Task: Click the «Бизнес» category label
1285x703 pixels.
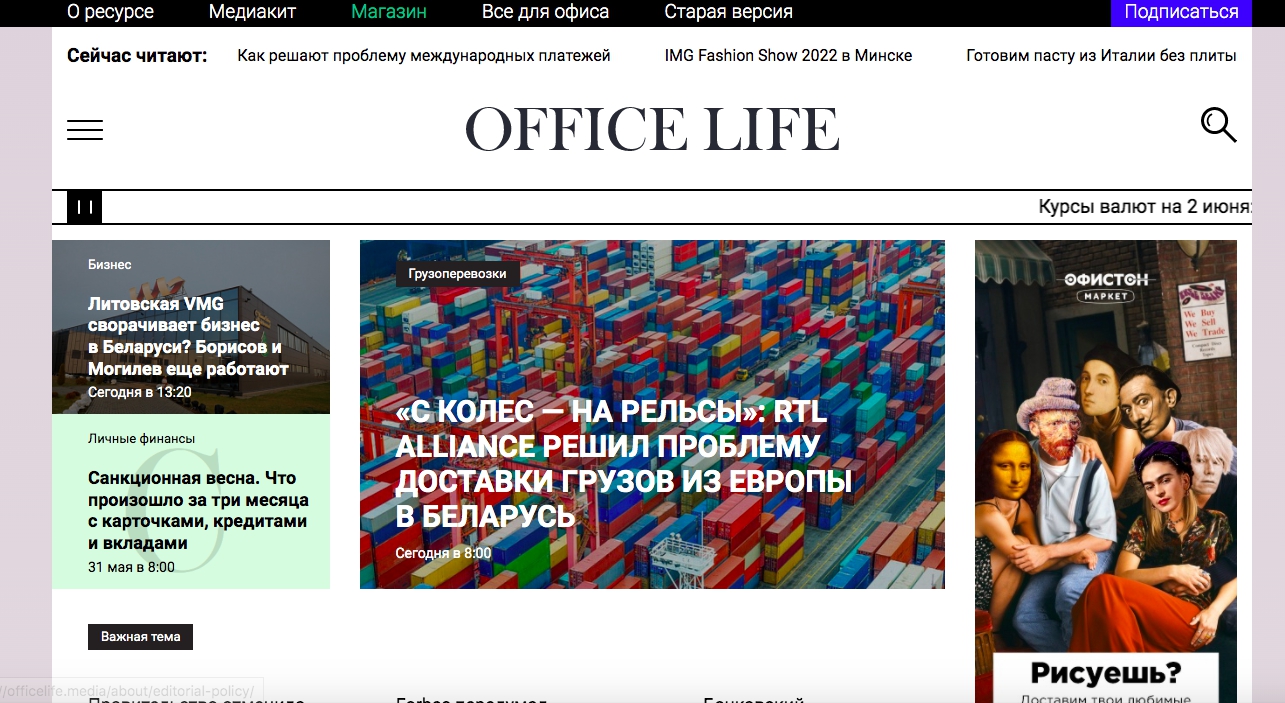Action: (110, 265)
